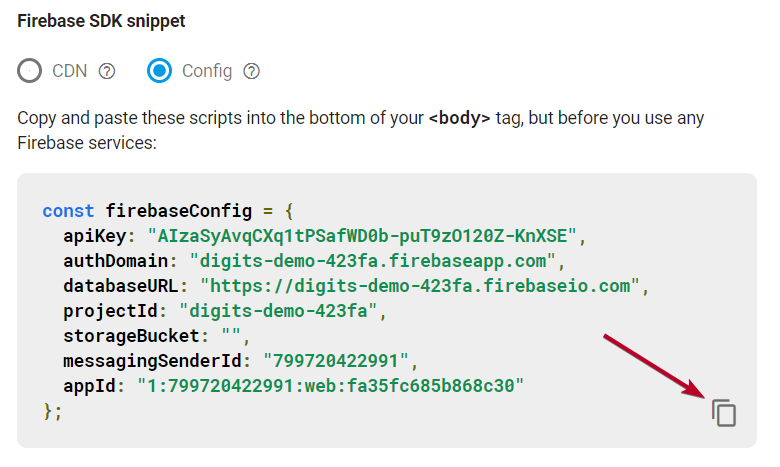Click the appId value string
Image resolution: width=780 pixels, height=467 pixels.
pyautogui.click(x=330, y=385)
